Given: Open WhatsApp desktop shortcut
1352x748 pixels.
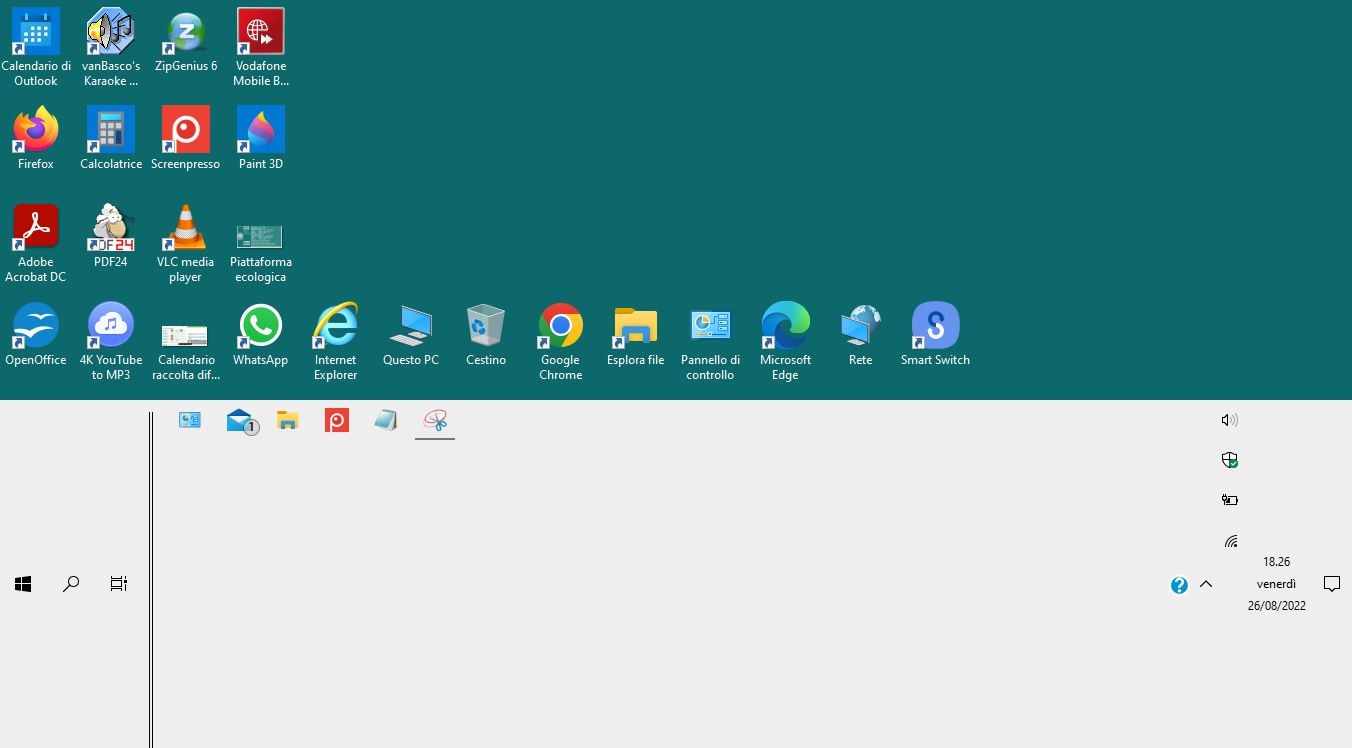Looking at the screenshot, I should (x=261, y=334).
